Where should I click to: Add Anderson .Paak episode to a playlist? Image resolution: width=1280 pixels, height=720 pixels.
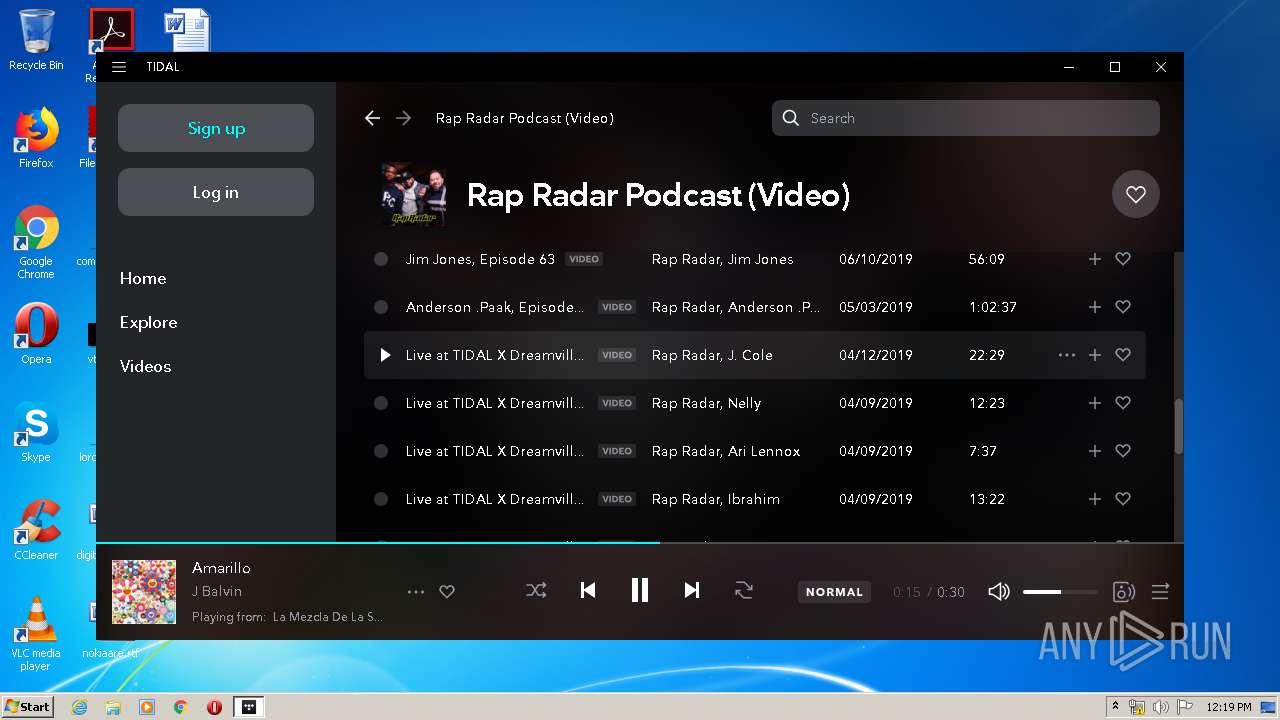[1095, 307]
